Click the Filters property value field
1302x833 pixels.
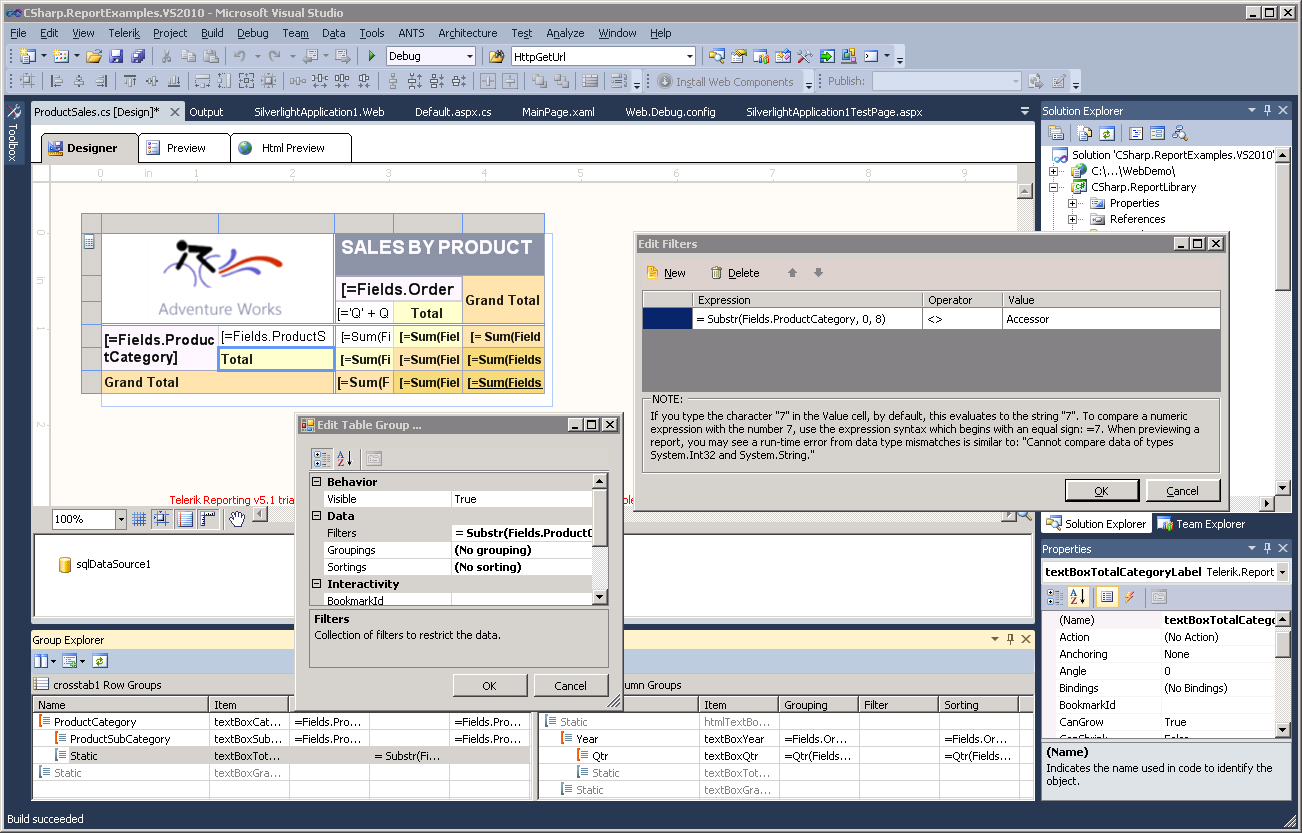click(x=522, y=533)
